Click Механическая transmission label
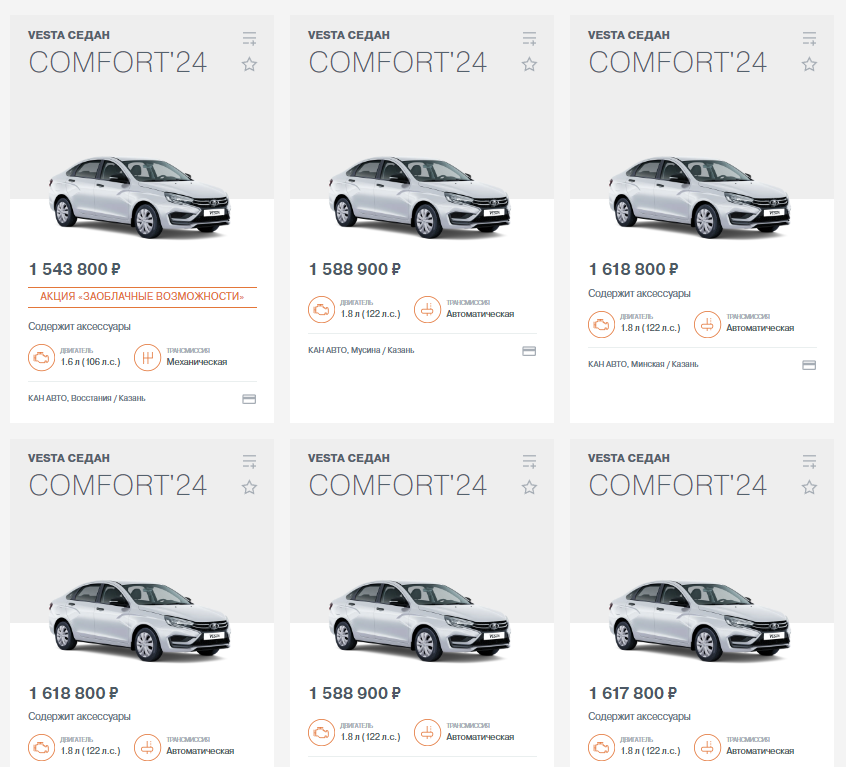This screenshot has height=767, width=846. 197,362
